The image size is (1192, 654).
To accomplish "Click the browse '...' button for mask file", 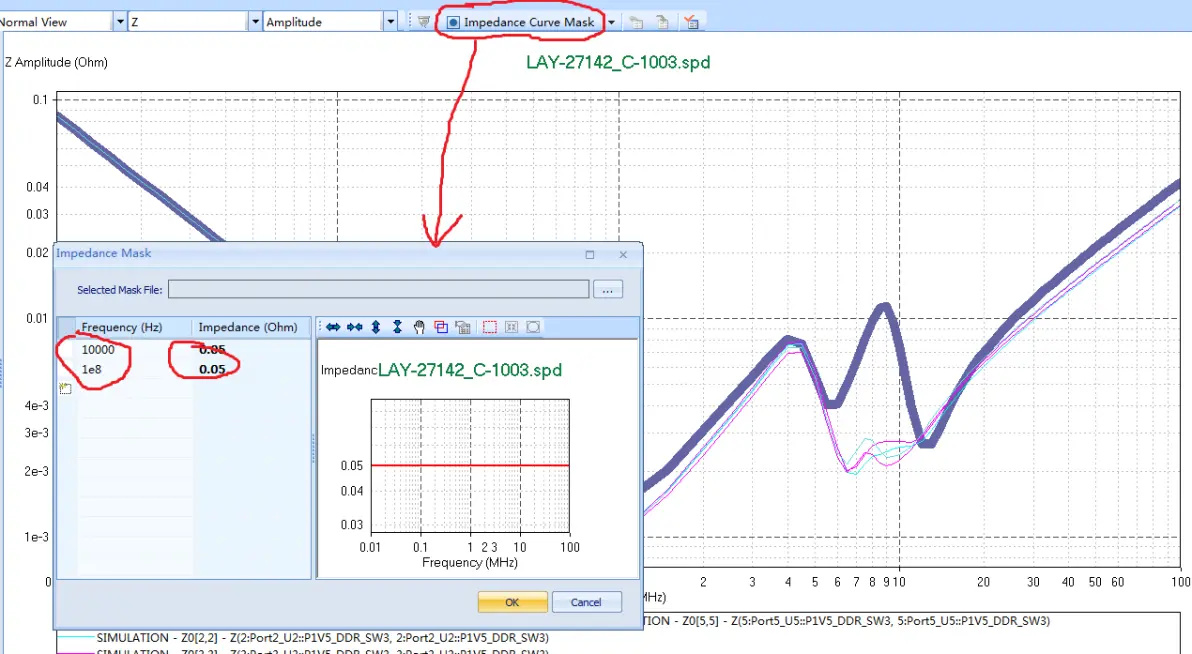I will pyautogui.click(x=607, y=290).
